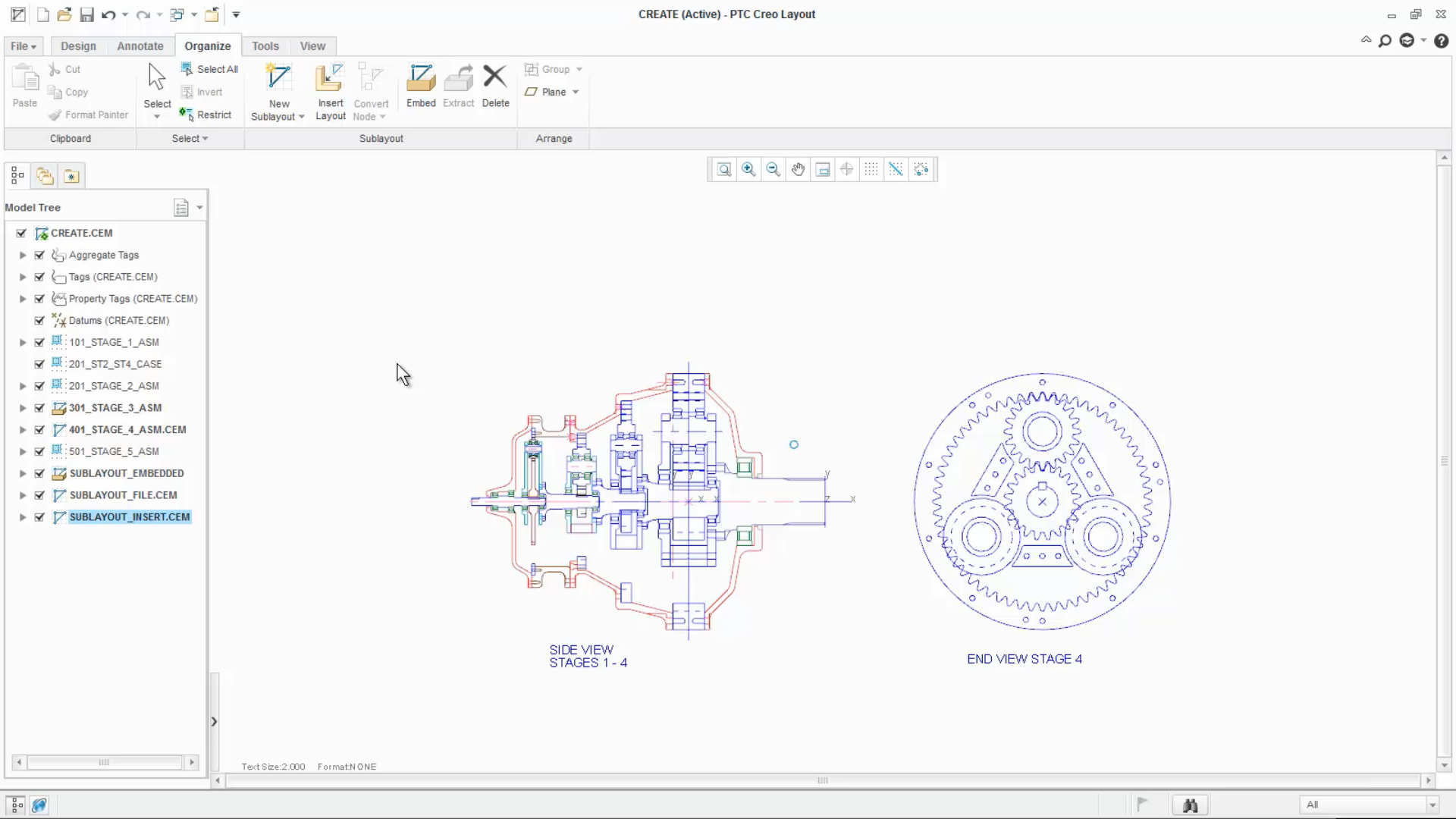Collapse the navigator panel side arrow
This screenshot has width=1456, height=819.
pyautogui.click(x=214, y=722)
